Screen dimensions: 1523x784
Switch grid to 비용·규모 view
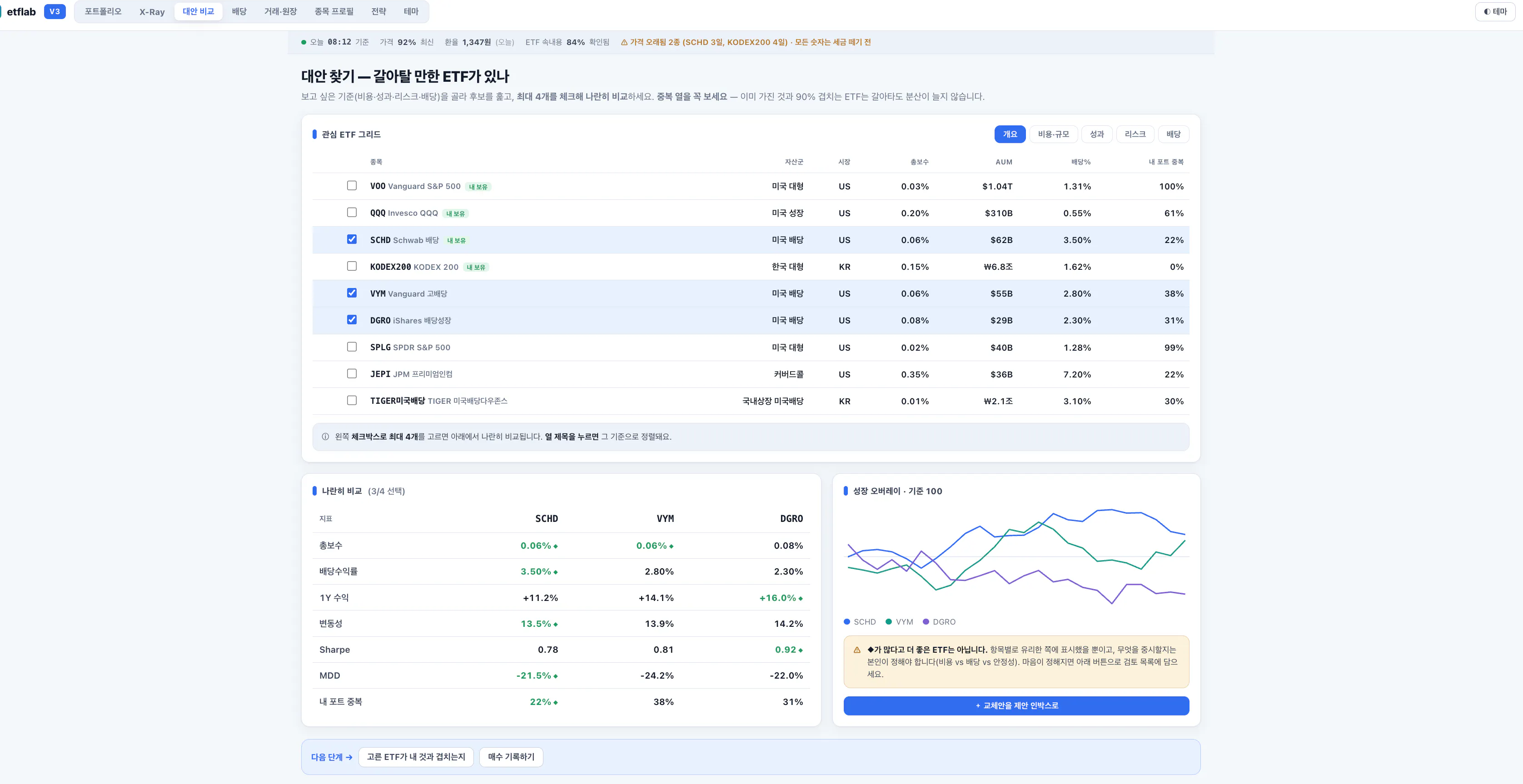click(x=1054, y=134)
